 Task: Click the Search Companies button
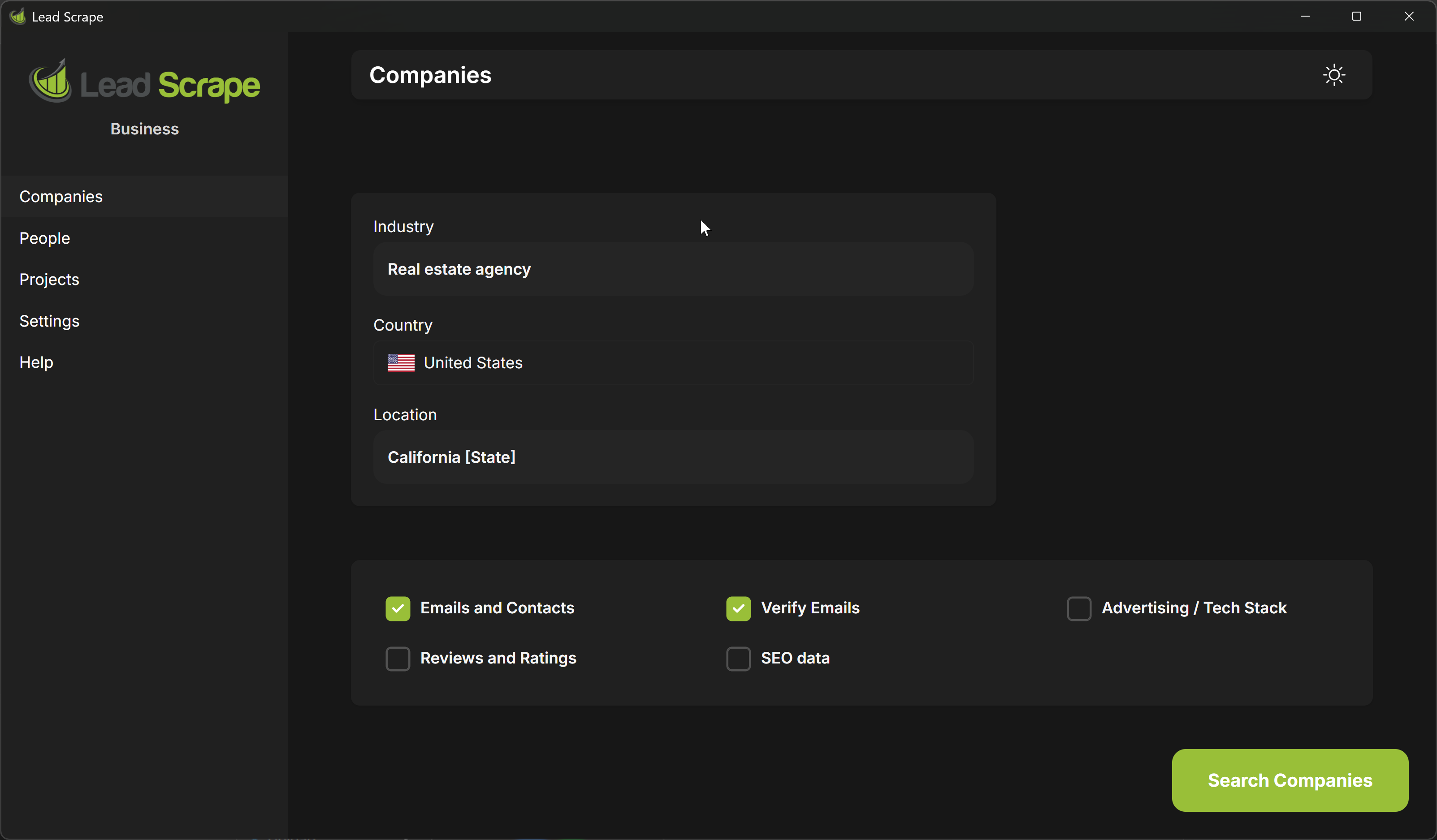click(x=1289, y=780)
